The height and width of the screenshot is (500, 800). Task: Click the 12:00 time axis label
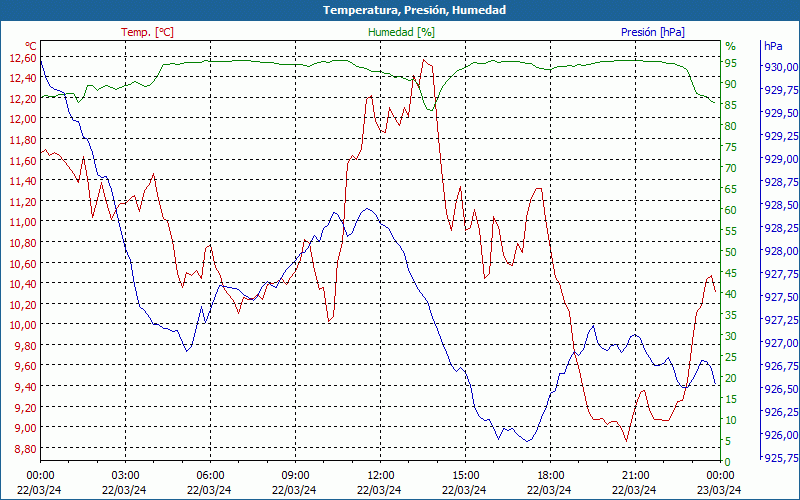pos(380,476)
